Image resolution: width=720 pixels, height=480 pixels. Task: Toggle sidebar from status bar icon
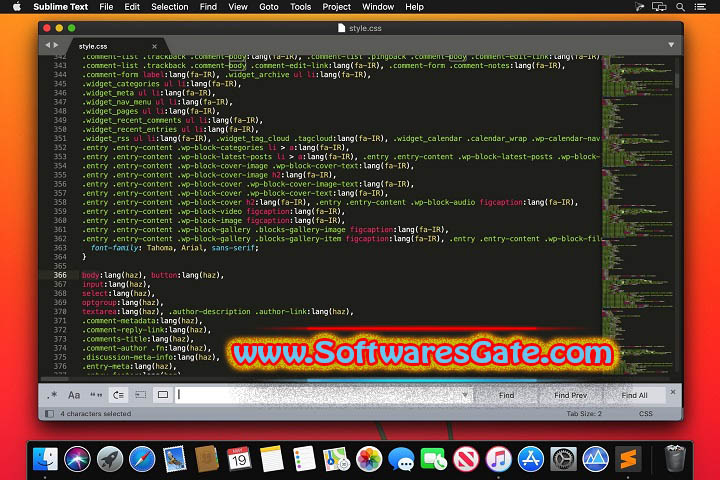click(x=49, y=413)
